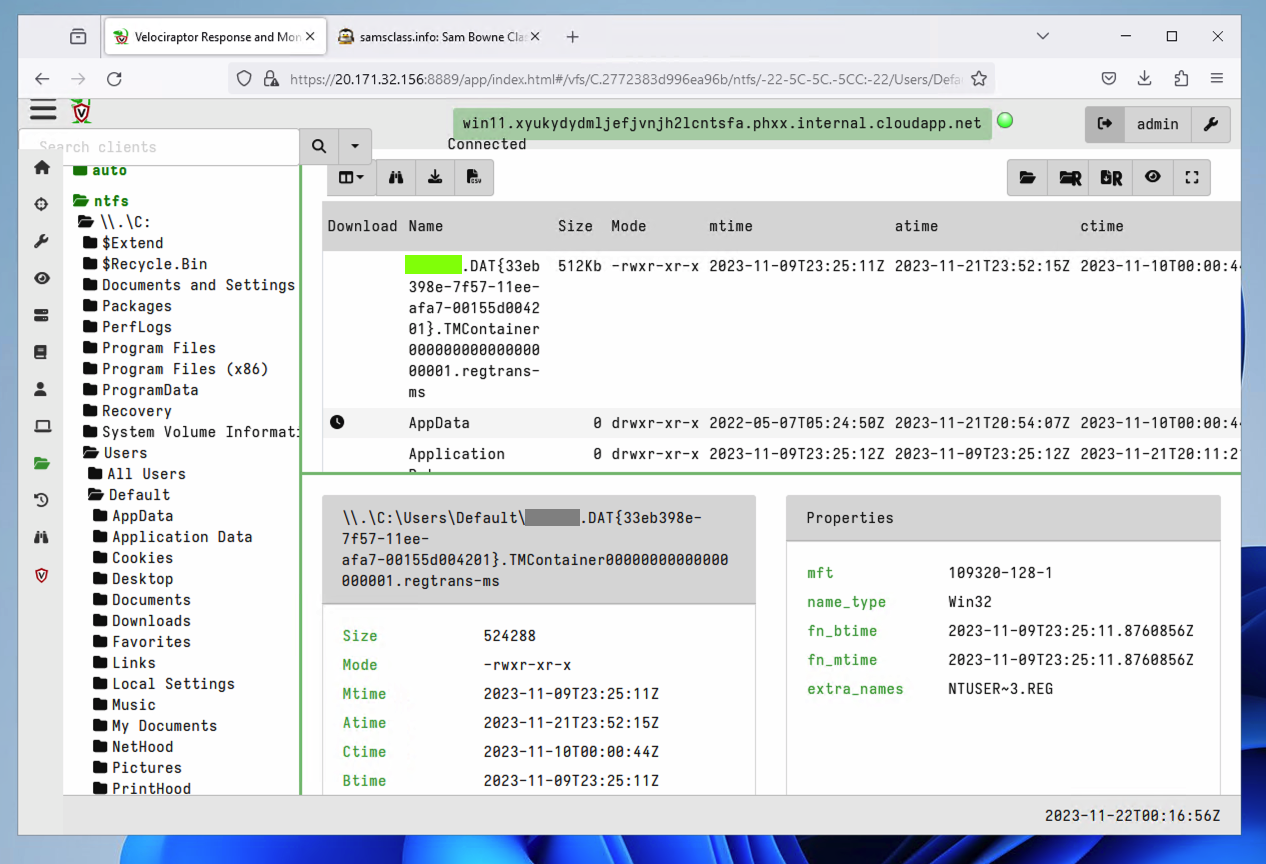The height and width of the screenshot is (864, 1266).
Task: Open the column selector dropdown
Action: point(351,177)
